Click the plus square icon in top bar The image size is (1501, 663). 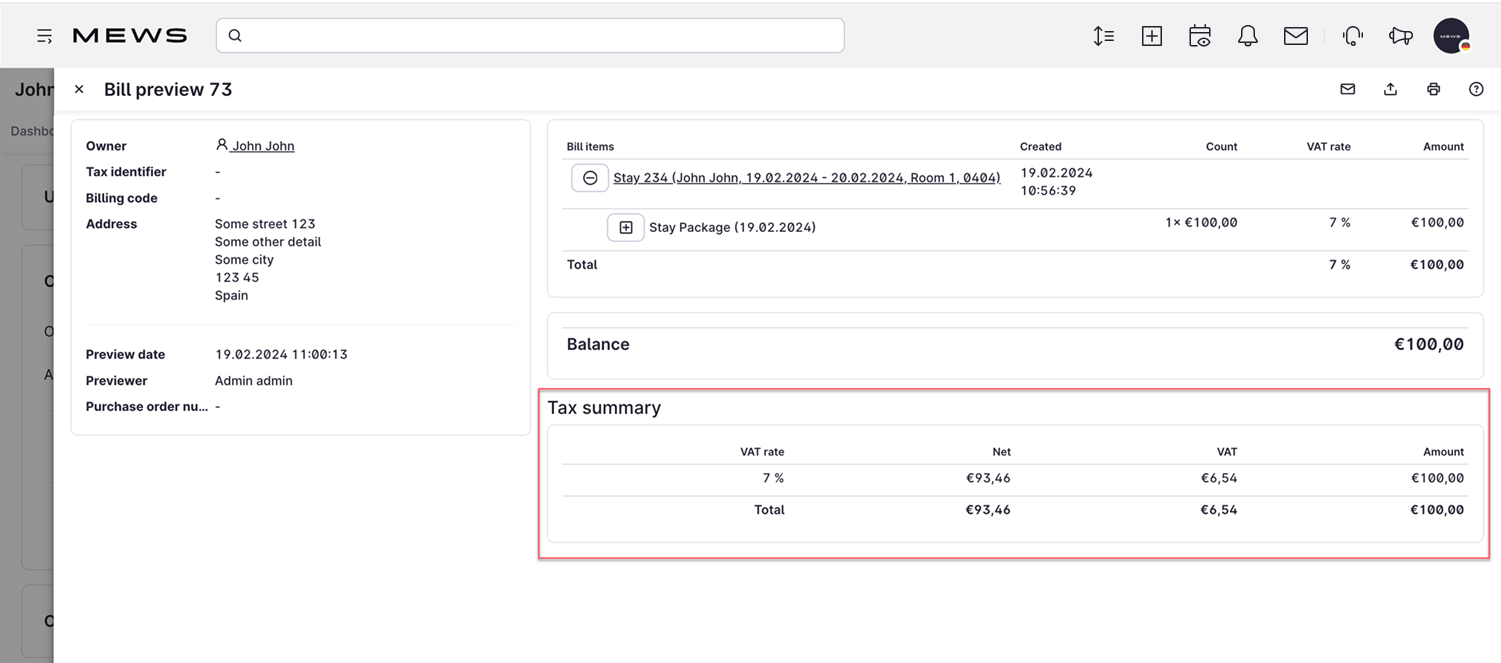[1152, 36]
